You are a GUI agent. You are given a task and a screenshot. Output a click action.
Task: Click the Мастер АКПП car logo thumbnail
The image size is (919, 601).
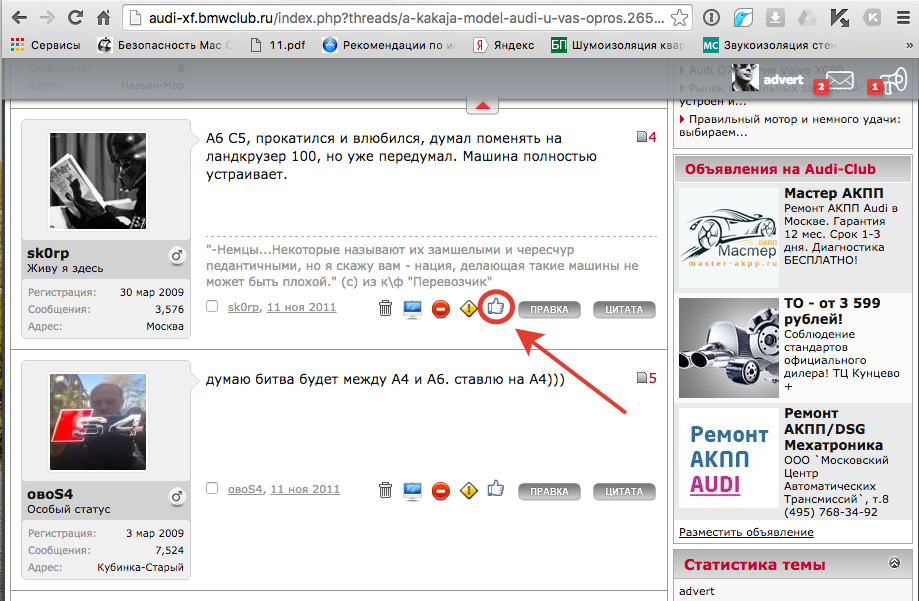click(x=729, y=237)
